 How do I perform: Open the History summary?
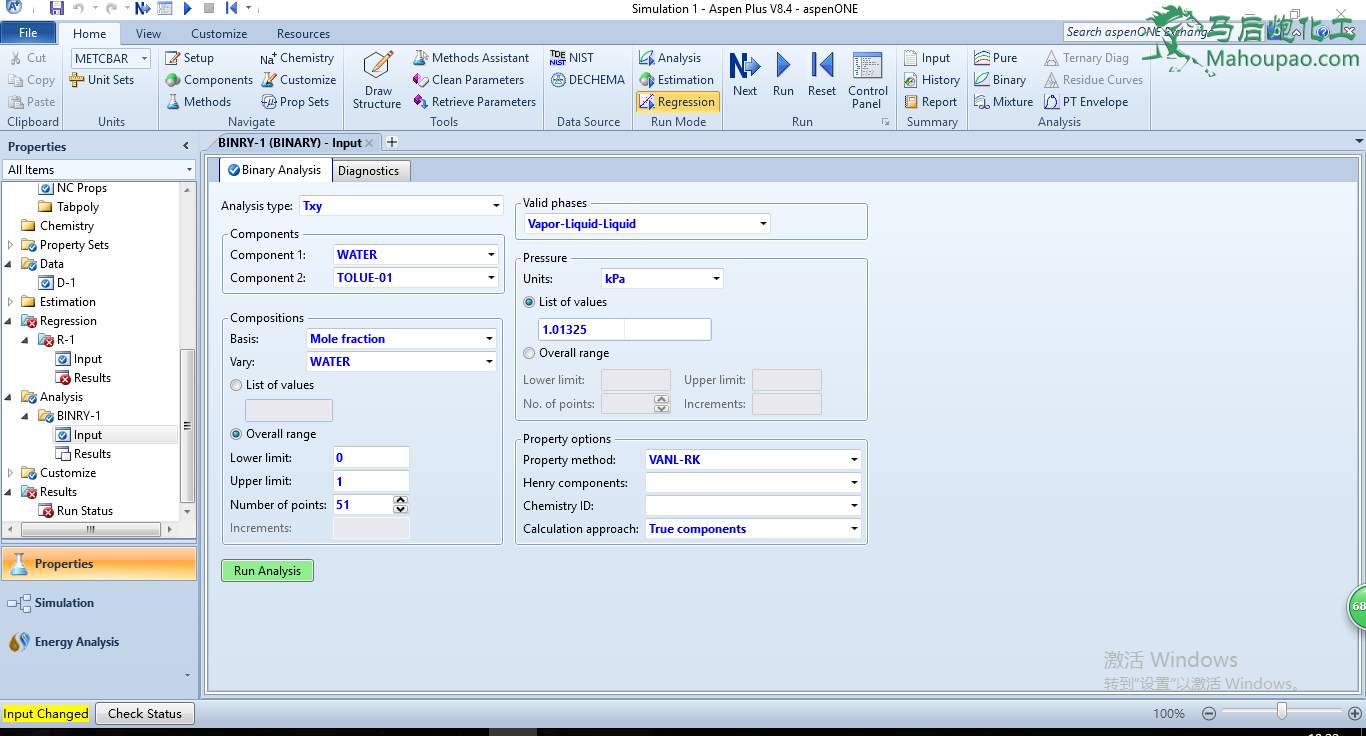(931, 80)
